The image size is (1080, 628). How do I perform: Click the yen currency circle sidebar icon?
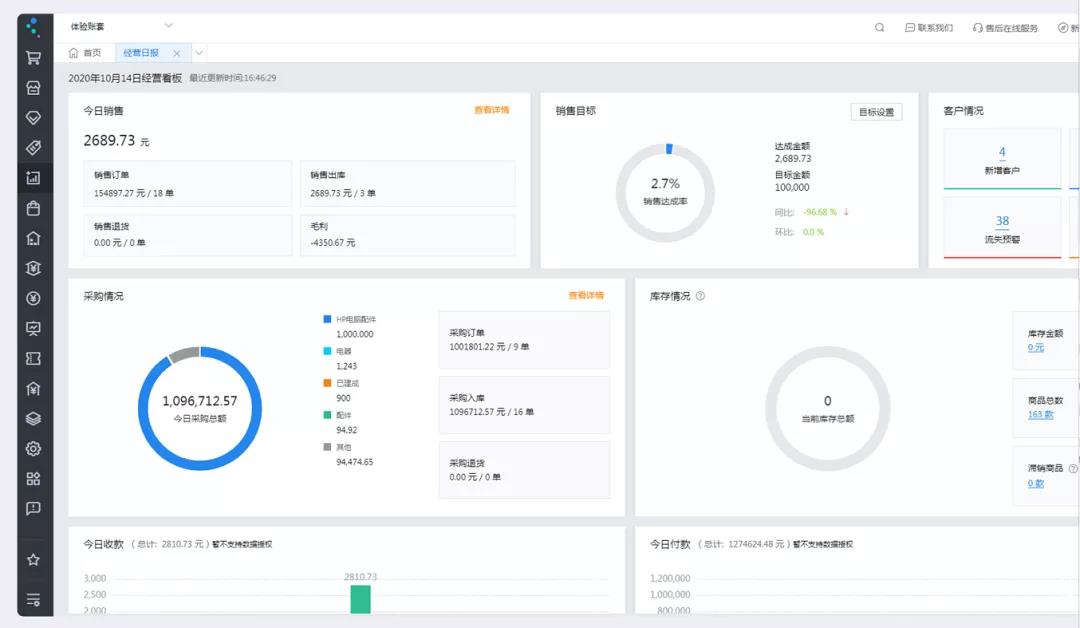(33, 298)
